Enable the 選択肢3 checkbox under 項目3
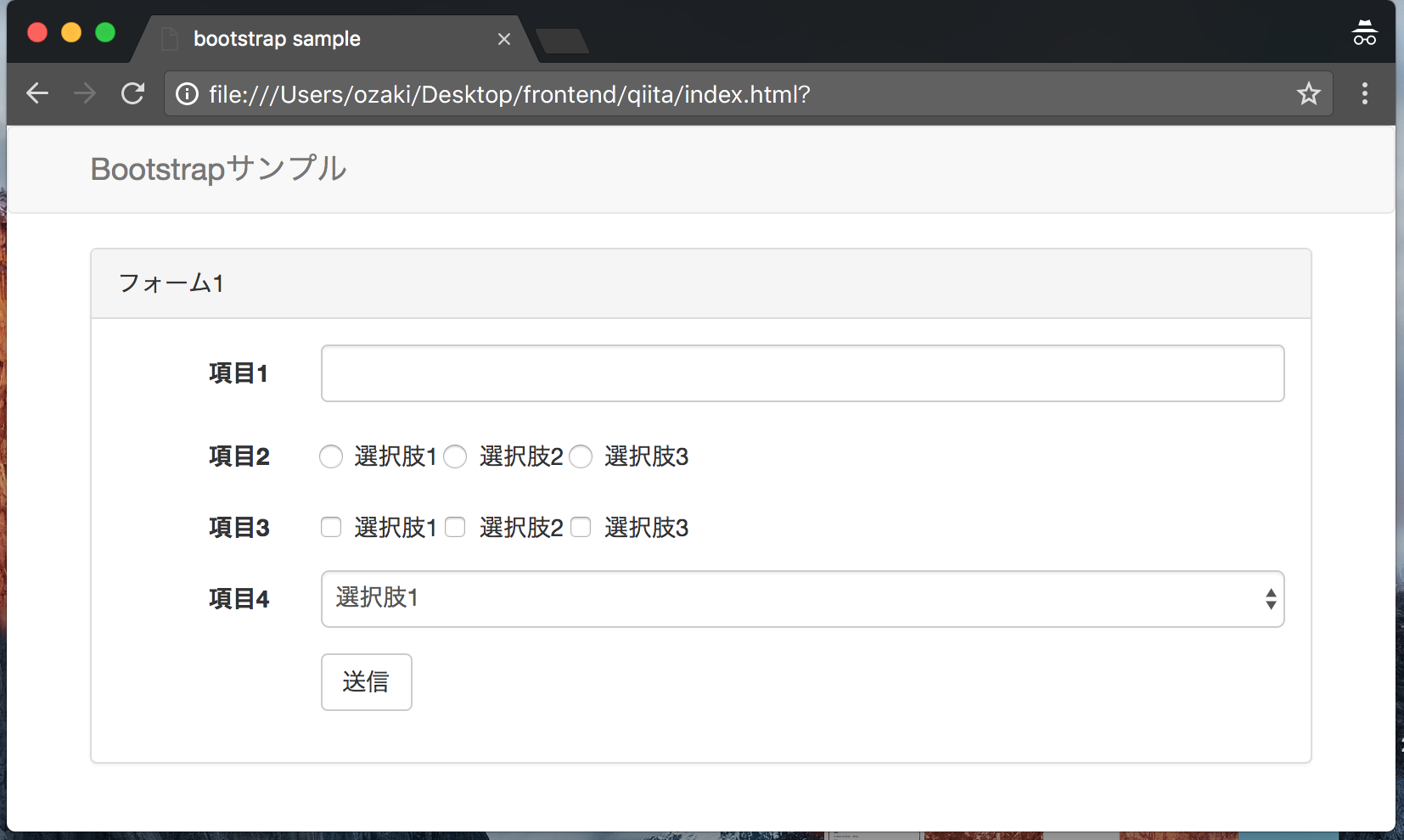 pyautogui.click(x=581, y=527)
